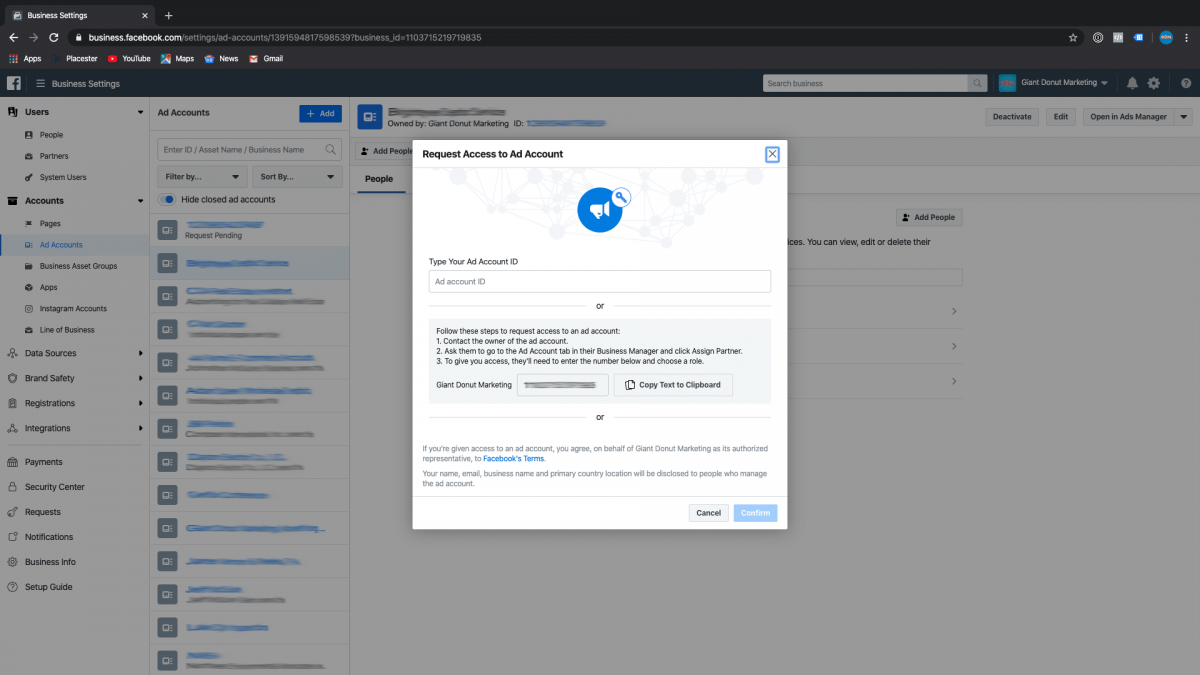Open System Users in the sidebar
Viewport: 1200px width, 675px height.
point(63,177)
